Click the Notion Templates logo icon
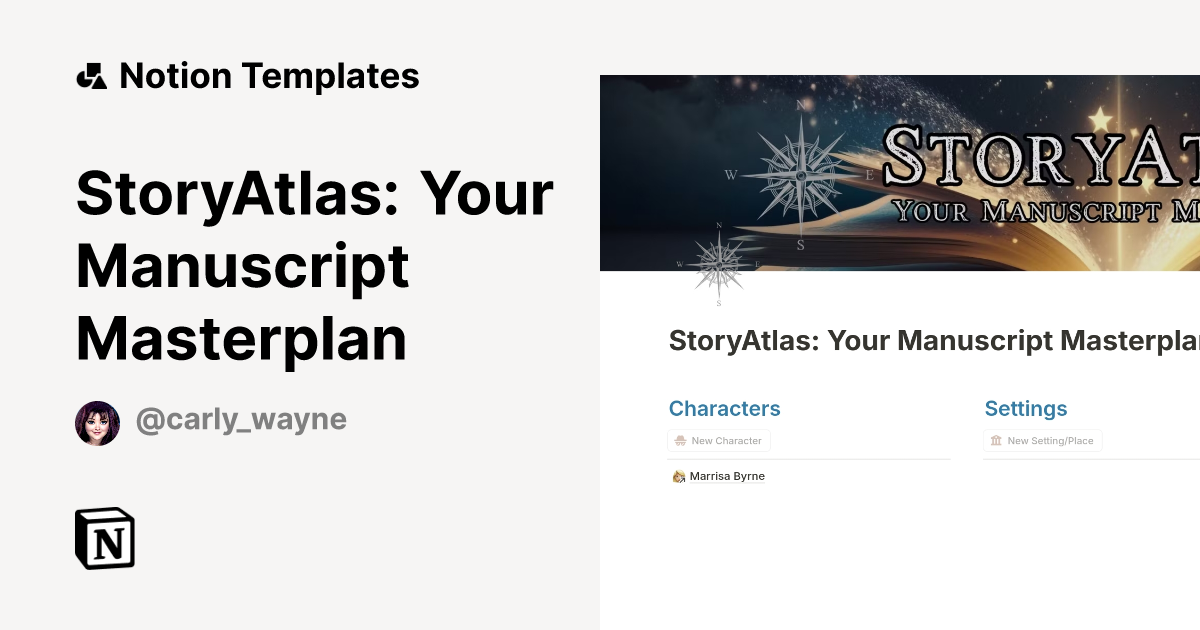 tap(91, 75)
